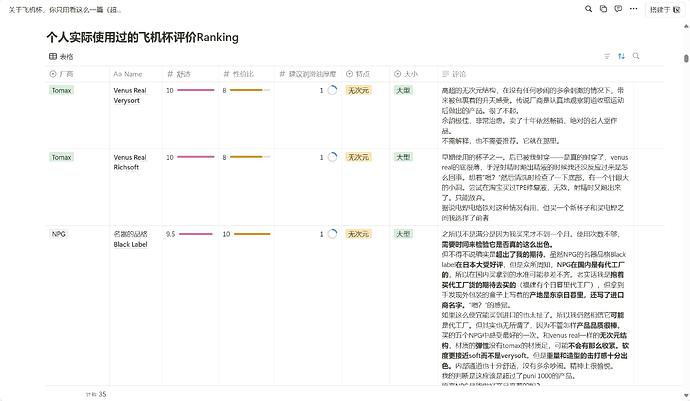Click the 搭建于 Notion button
The image size is (690, 401).
[x=665, y=9]
